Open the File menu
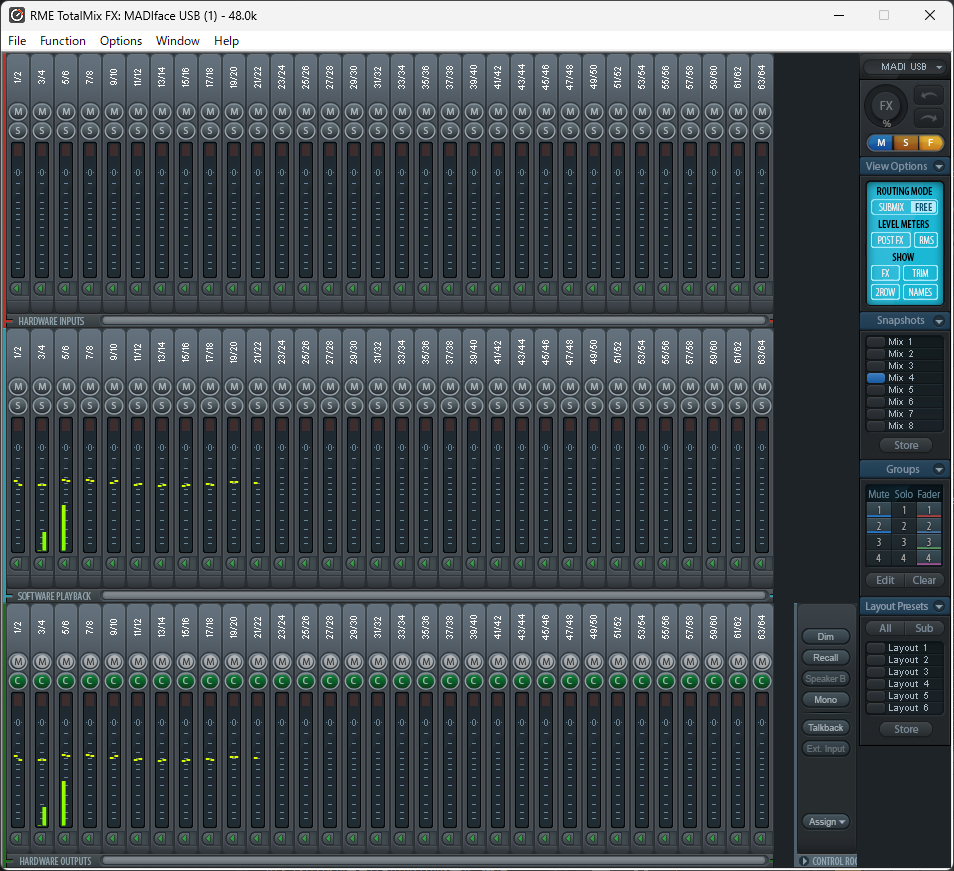Image resolution: width=954 pixels, height=871 pixels. pos(17,41)
